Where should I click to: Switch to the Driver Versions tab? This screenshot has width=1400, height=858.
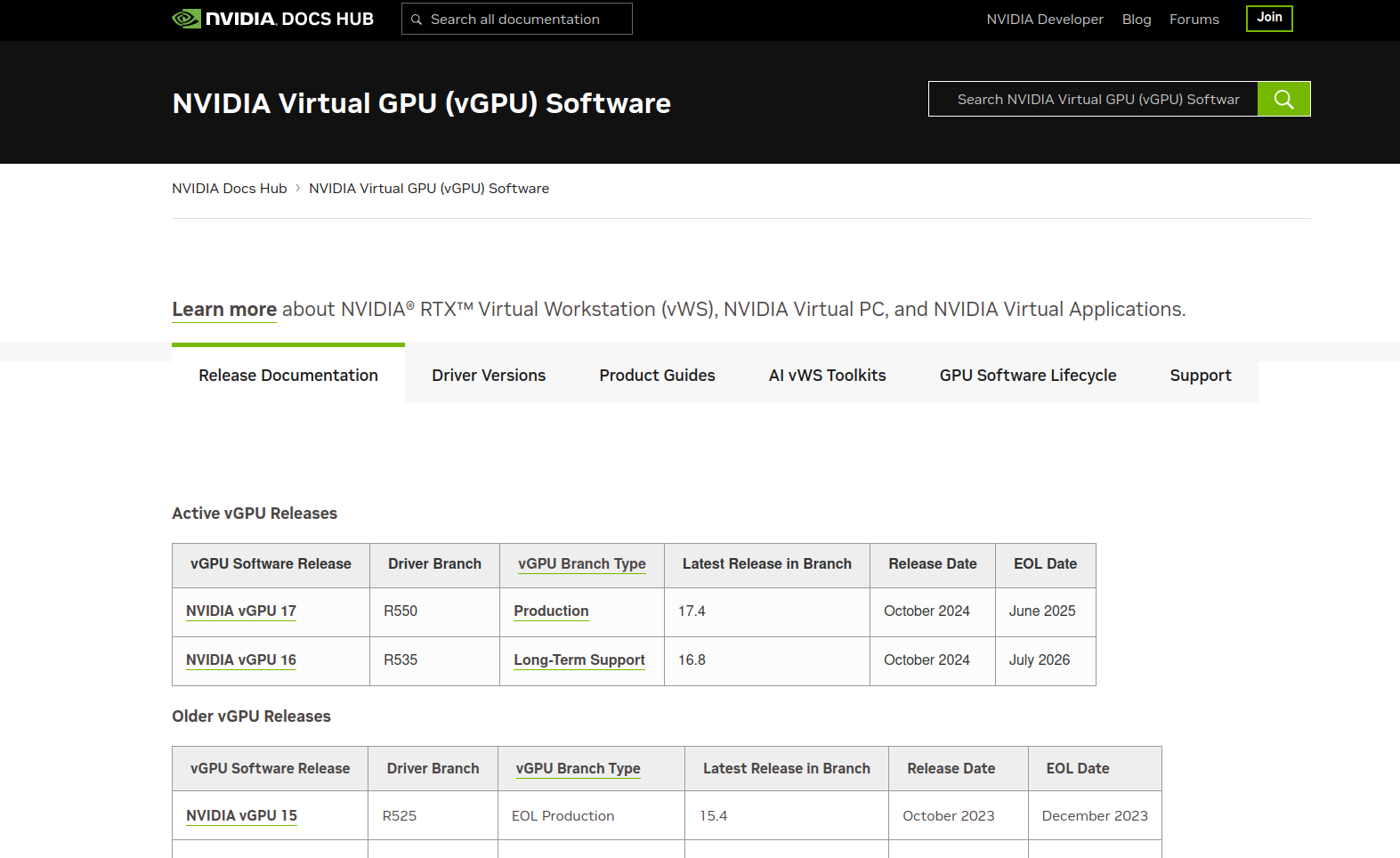point(489,376)
